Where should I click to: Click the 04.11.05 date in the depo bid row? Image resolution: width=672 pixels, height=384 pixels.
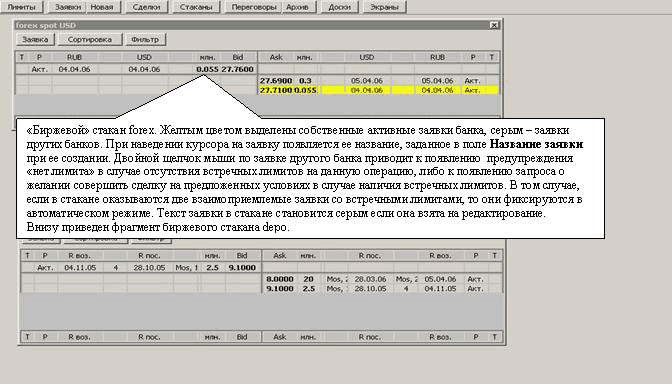click(80, 267)
